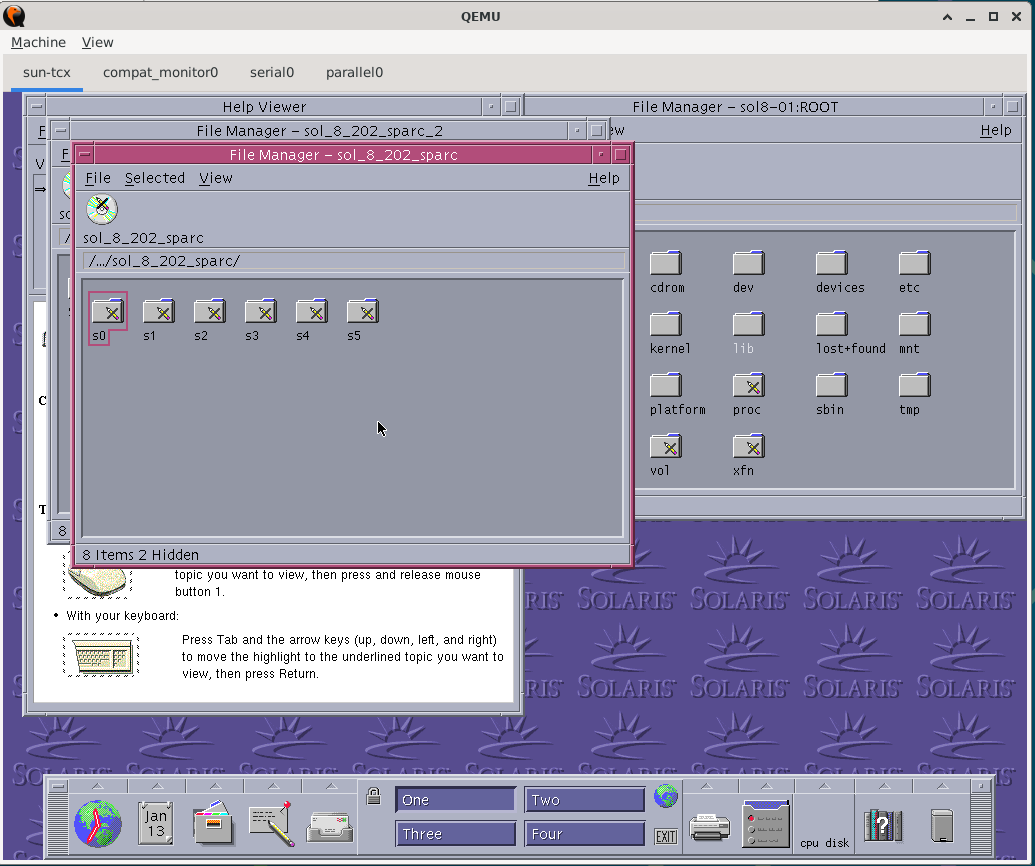
Task: Select the s3 slice folder
Action: 260,312
